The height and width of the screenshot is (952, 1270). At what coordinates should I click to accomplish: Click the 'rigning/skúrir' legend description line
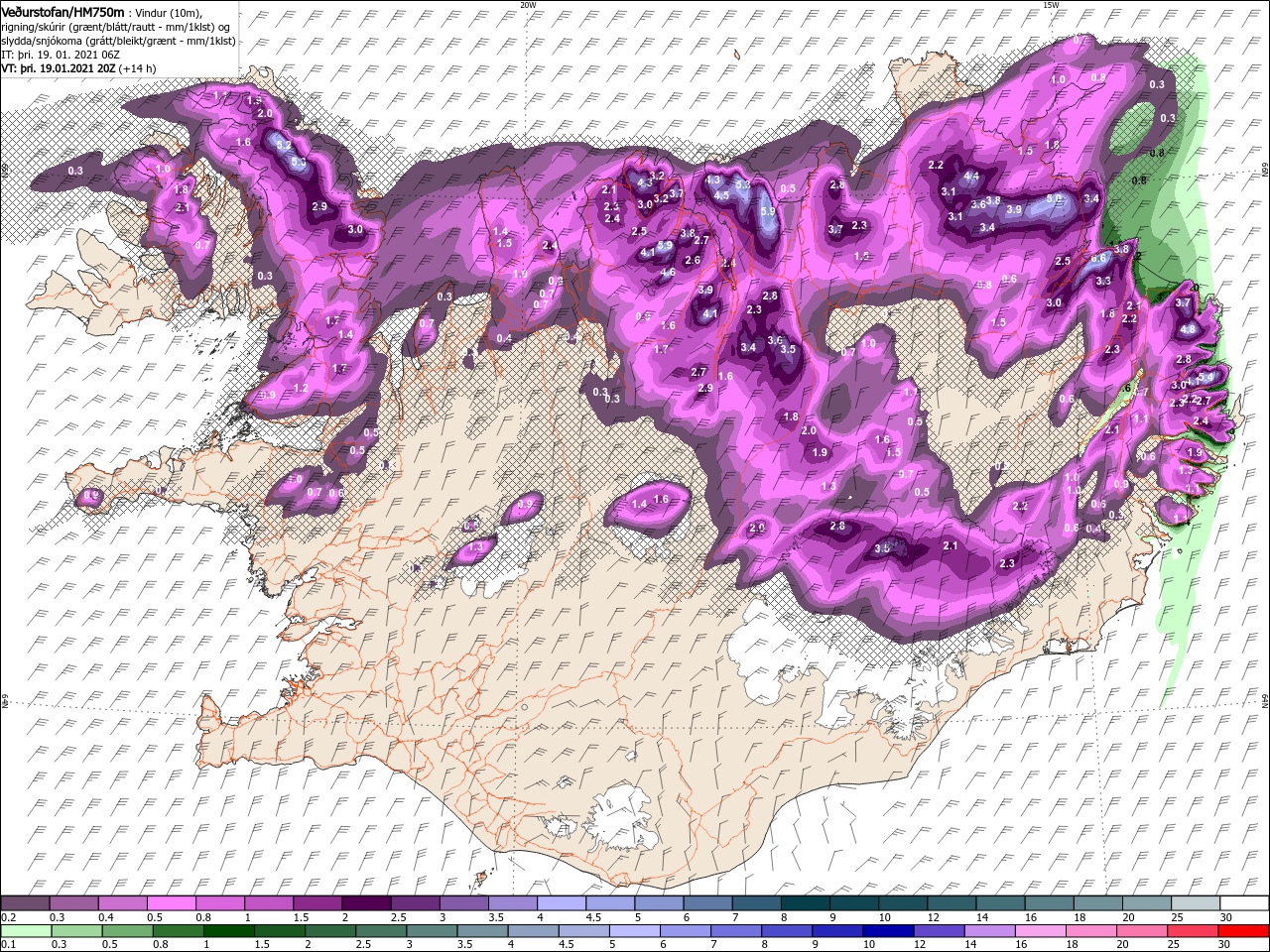(115, 26)
